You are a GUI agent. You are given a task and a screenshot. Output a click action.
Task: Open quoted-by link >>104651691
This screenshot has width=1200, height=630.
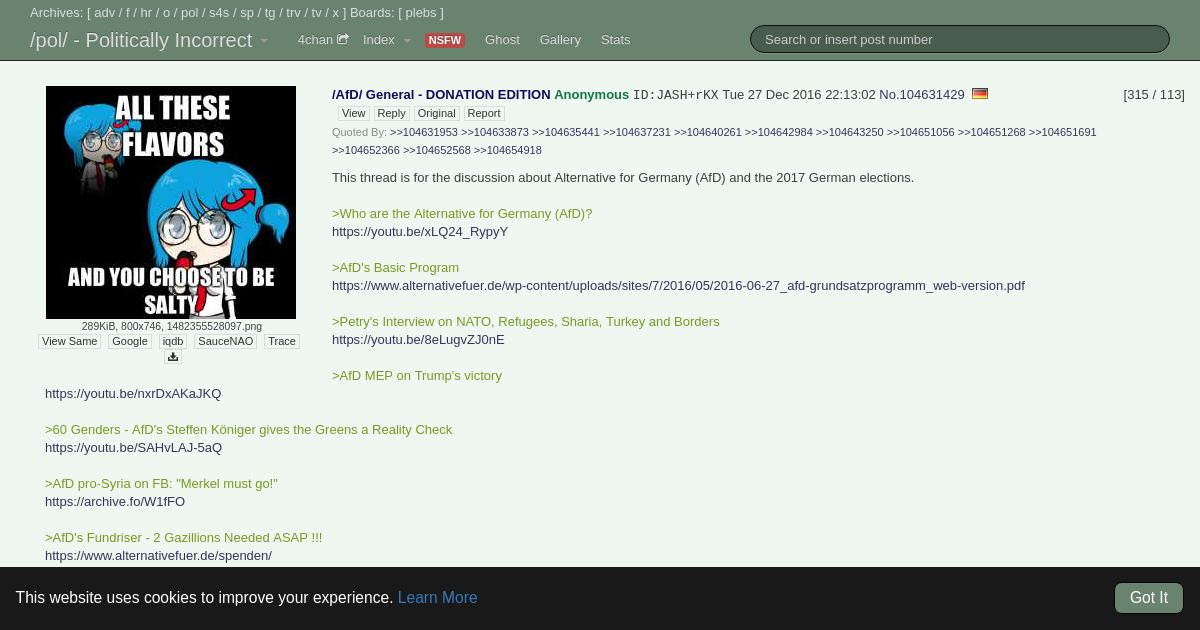click(1063, 132)
